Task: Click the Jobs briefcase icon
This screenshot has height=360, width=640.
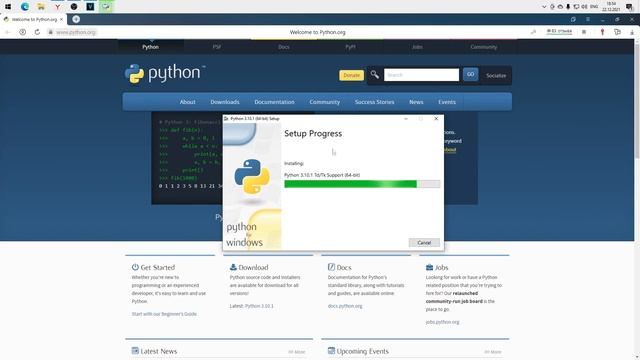Action: point(429,267)
